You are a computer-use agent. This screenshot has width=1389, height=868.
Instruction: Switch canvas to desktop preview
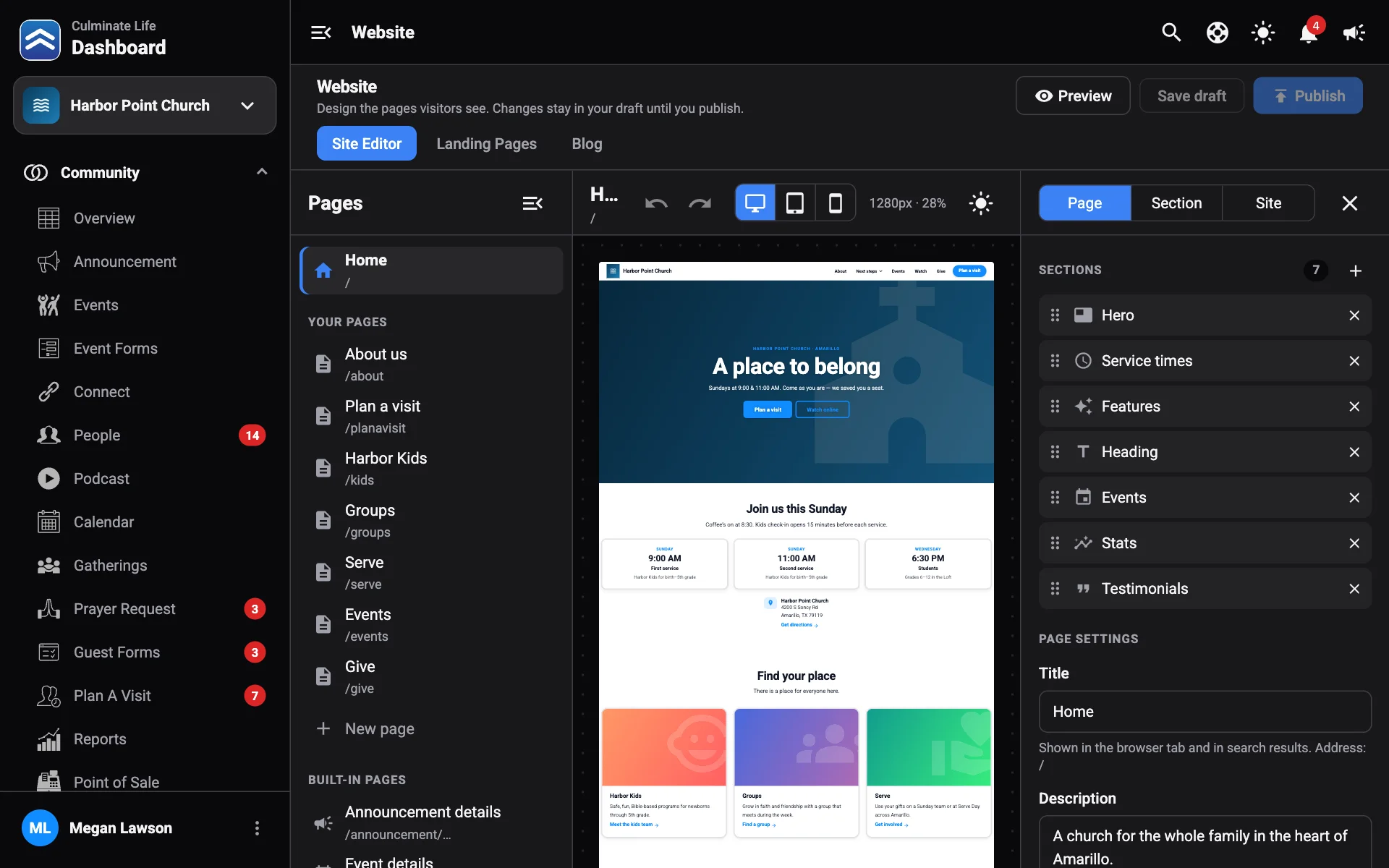click(x=755, y=203)
